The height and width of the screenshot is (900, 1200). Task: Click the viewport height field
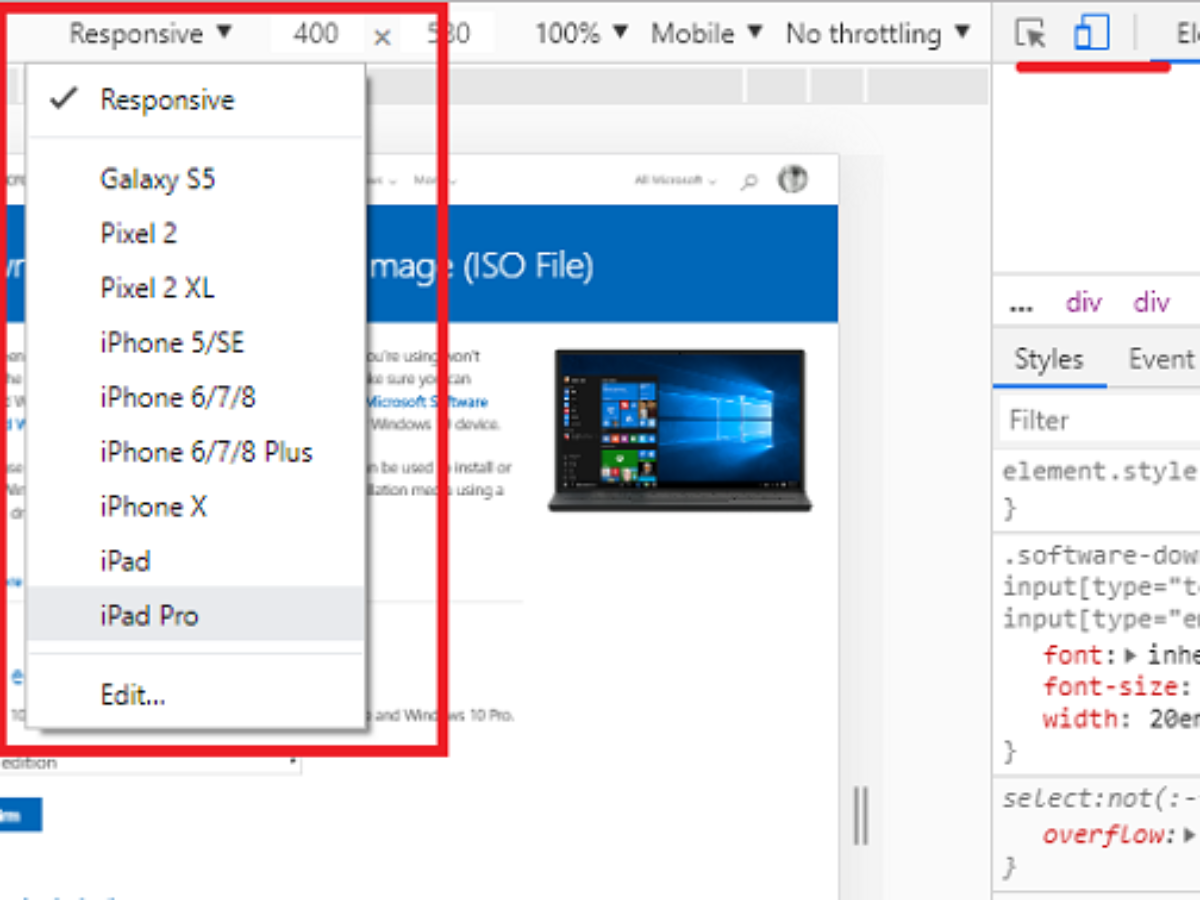(x=448, y=33)
